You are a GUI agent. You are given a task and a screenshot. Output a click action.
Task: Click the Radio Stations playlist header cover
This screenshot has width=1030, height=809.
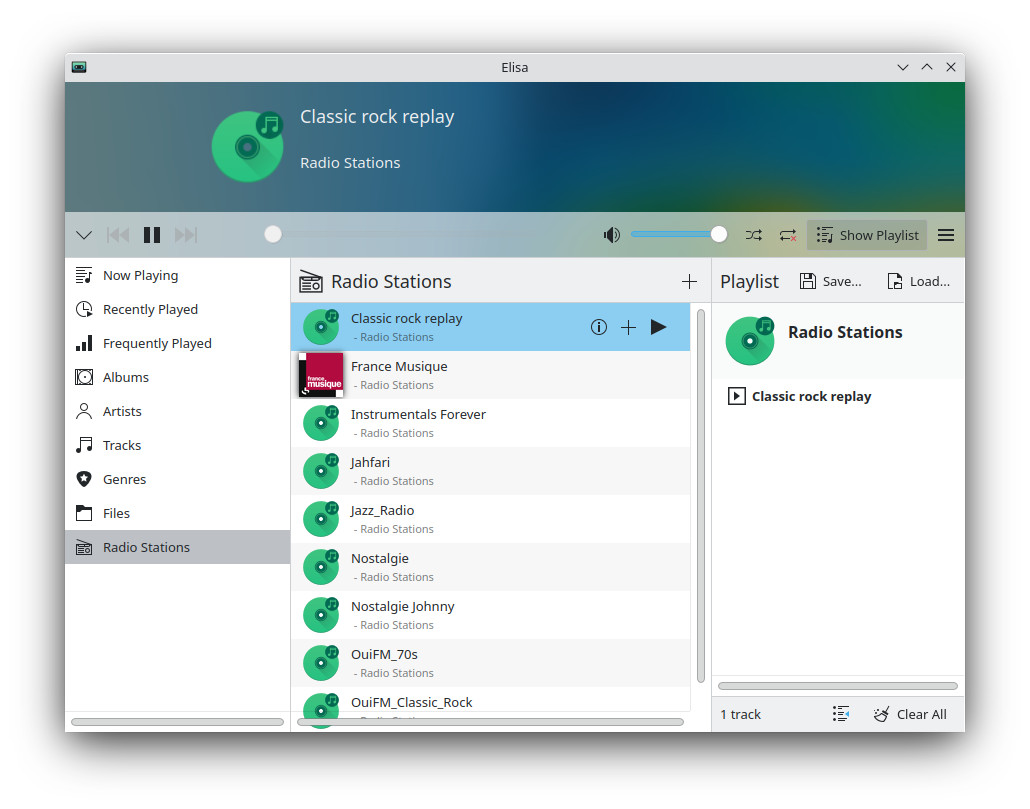(x=750, y=341)
